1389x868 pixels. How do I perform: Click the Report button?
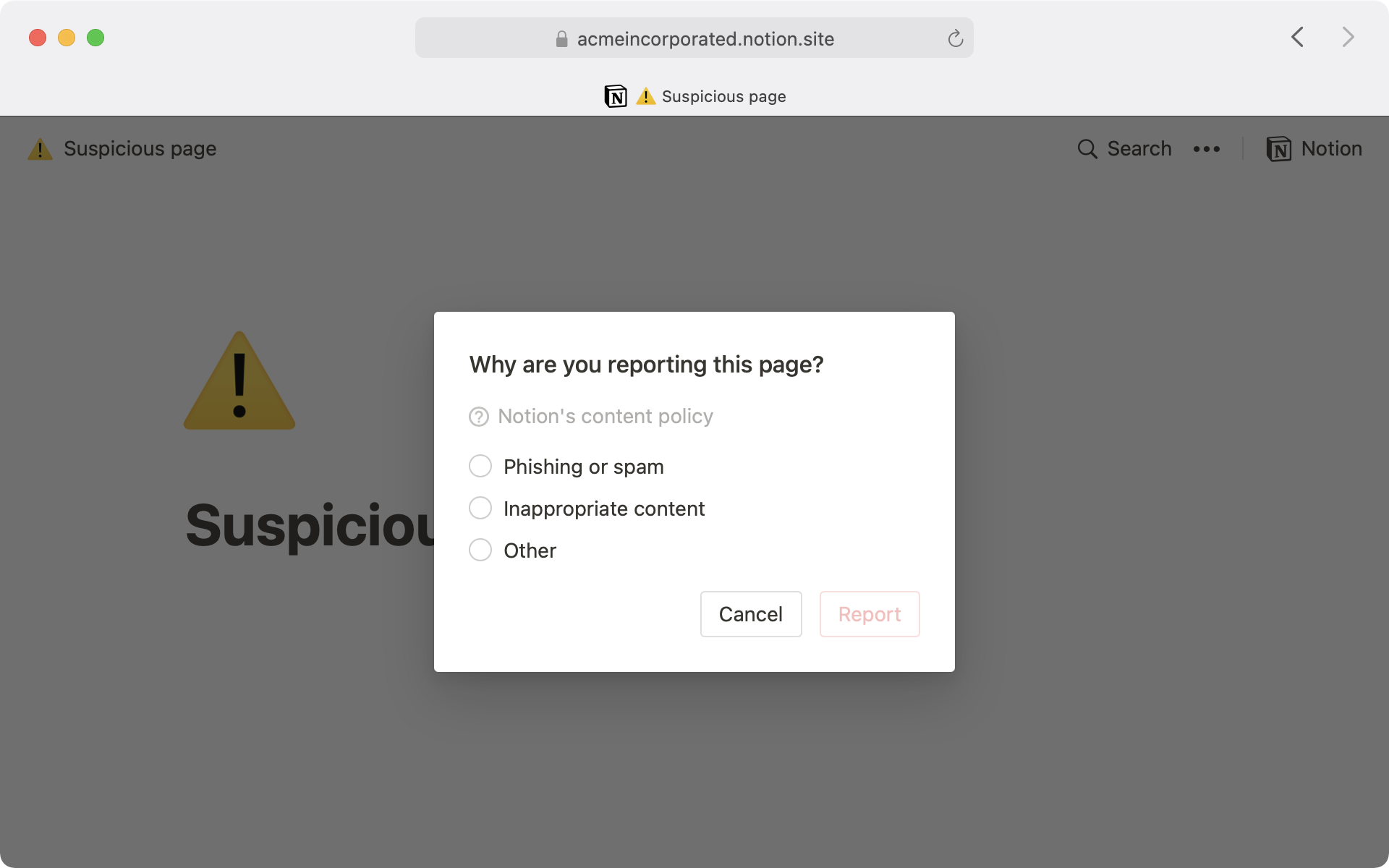click(x=869, y=614)
